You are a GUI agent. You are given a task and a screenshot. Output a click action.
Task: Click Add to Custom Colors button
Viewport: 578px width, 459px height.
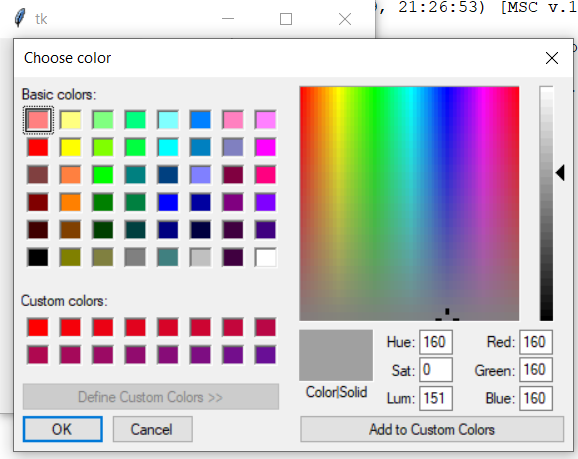coord(432,429)
